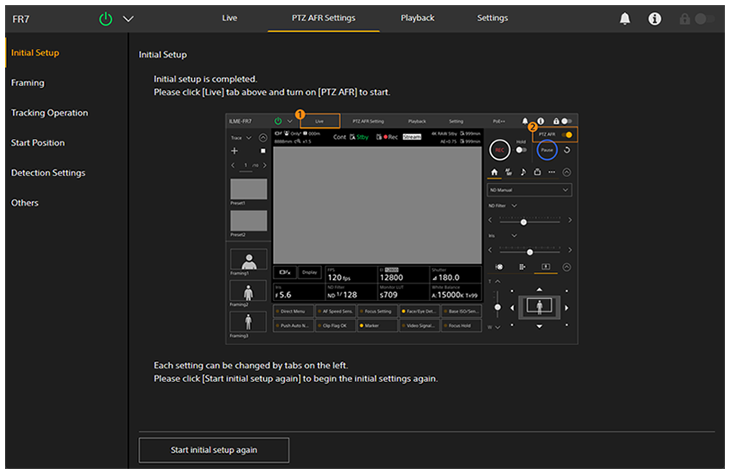Click the green power icon beside FR7

tap(106, 19)
